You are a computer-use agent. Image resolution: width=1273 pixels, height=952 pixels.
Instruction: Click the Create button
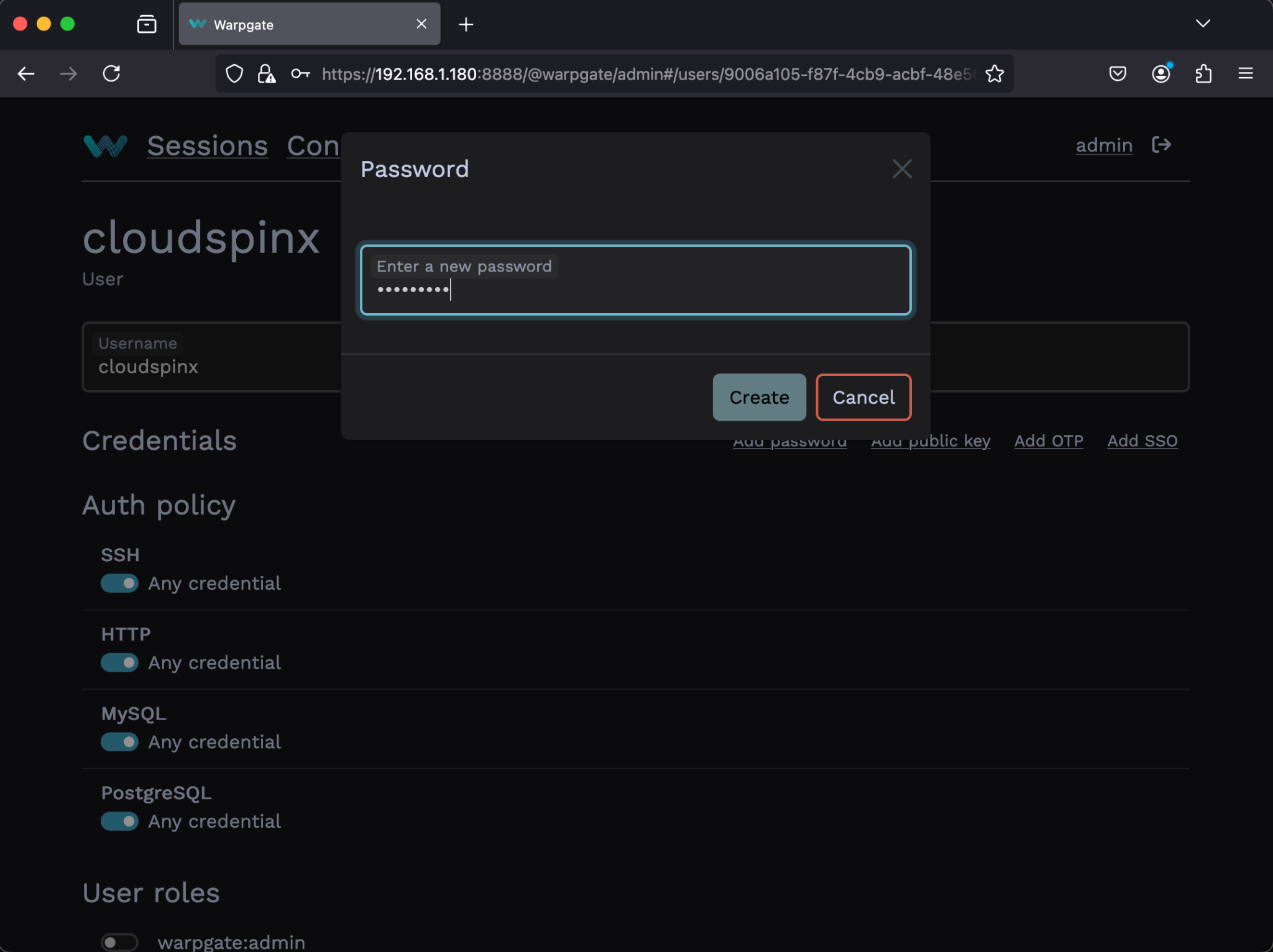click(x=759, y=397)
